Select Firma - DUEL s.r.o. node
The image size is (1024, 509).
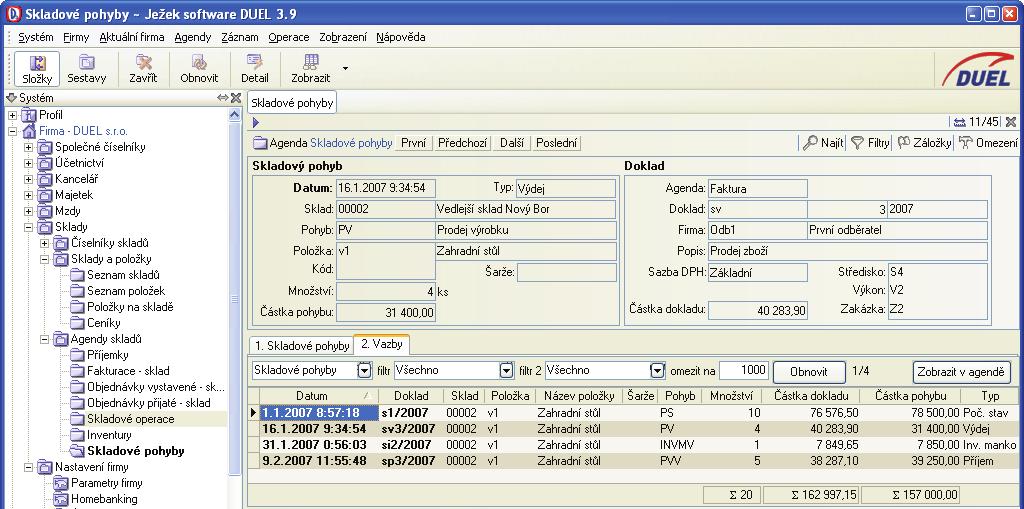tap(83, 131)
